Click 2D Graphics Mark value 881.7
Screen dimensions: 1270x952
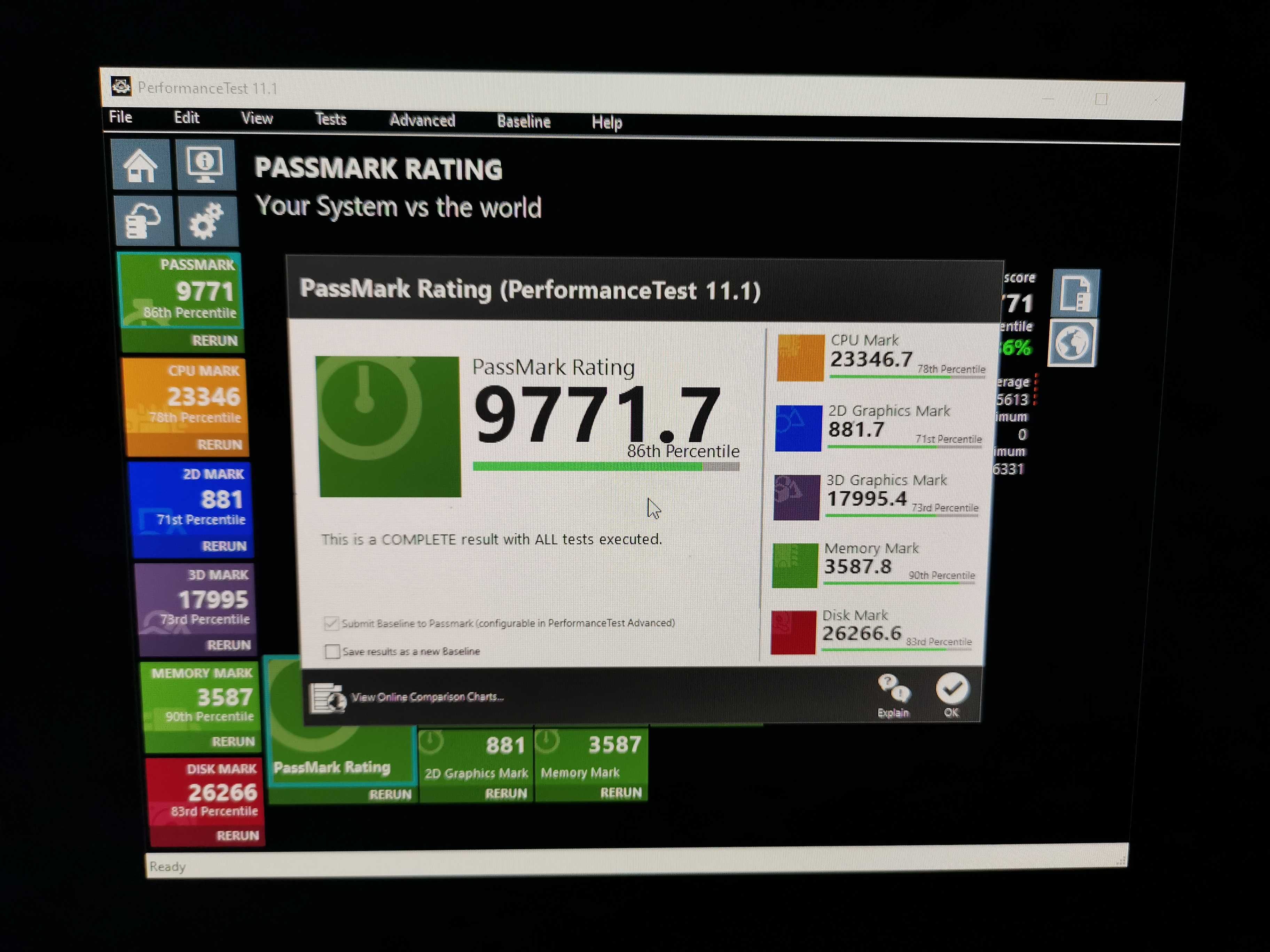tap(856, 430)
